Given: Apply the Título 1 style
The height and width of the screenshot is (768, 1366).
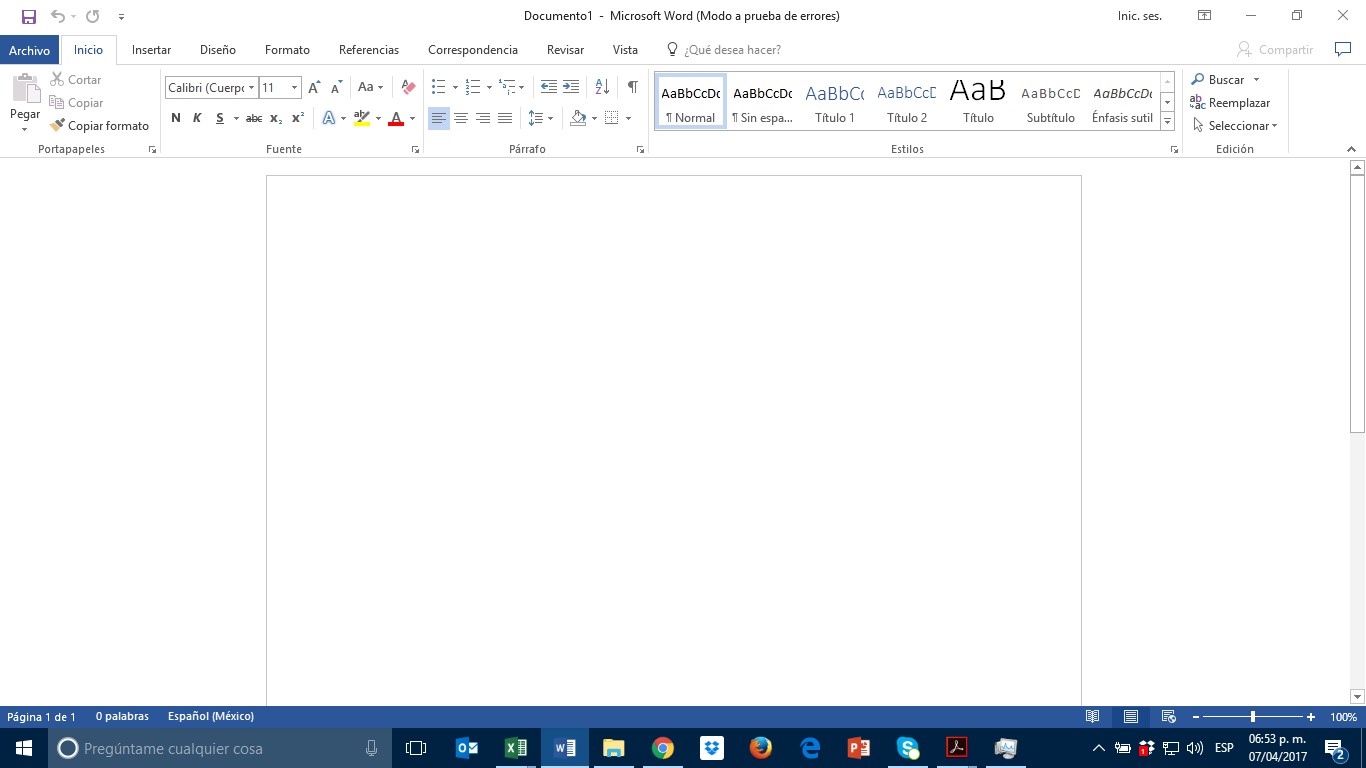Looking at the screenshot, I should point(835,102).
